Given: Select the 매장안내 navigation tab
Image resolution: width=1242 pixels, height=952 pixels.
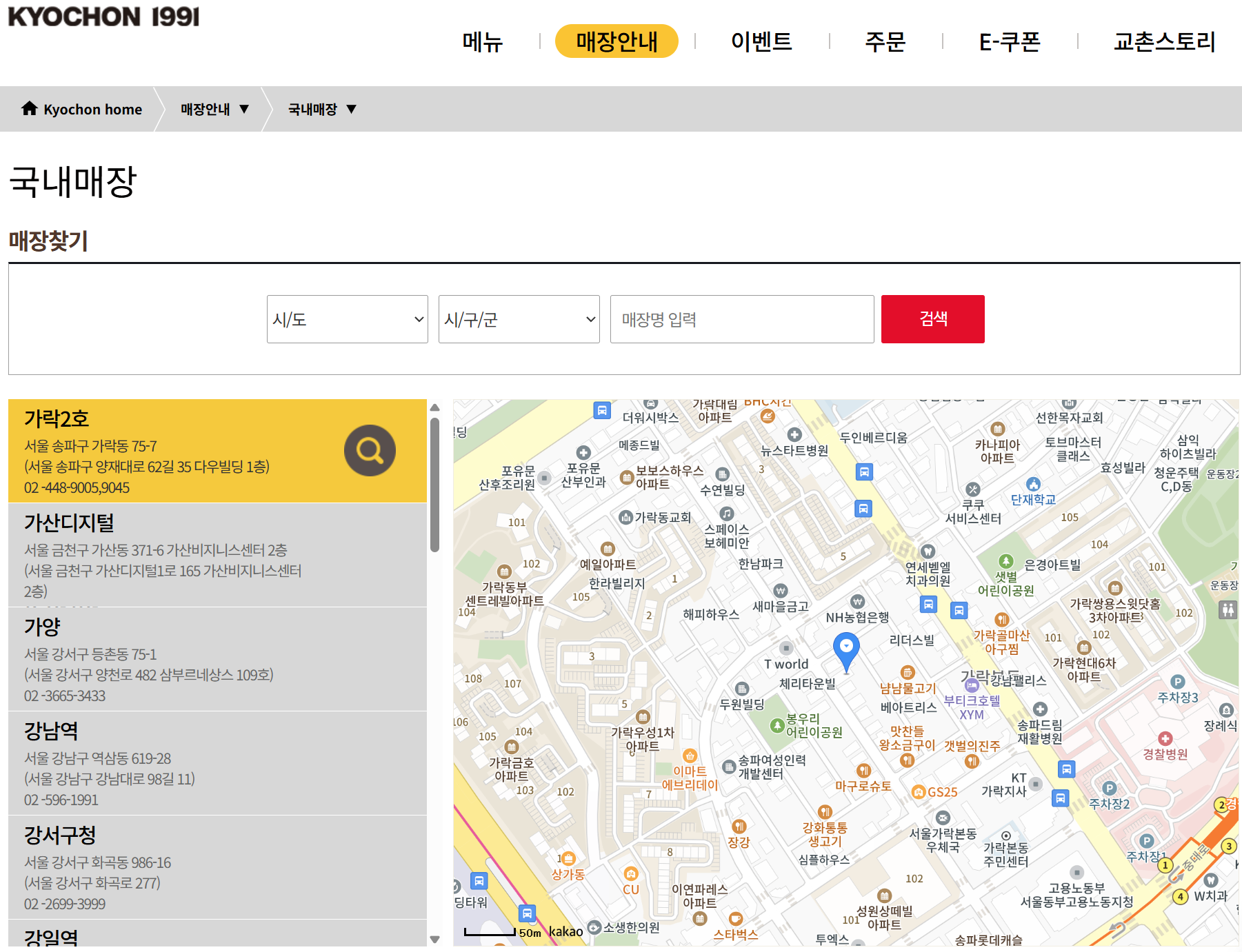Looking at the screenshot, I should click(617, 41).
